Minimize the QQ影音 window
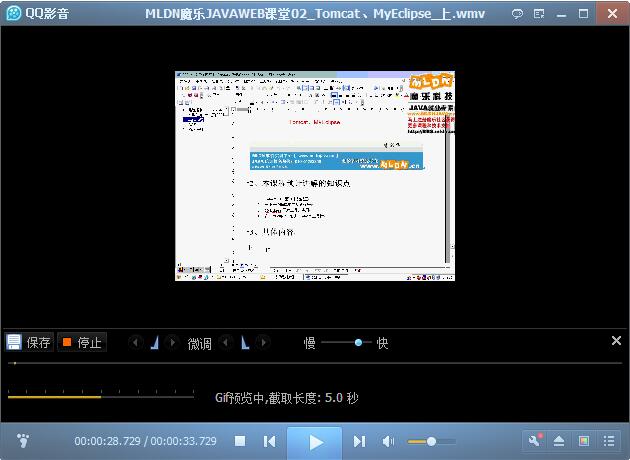630x460 pixels. (x=561, y=14)
